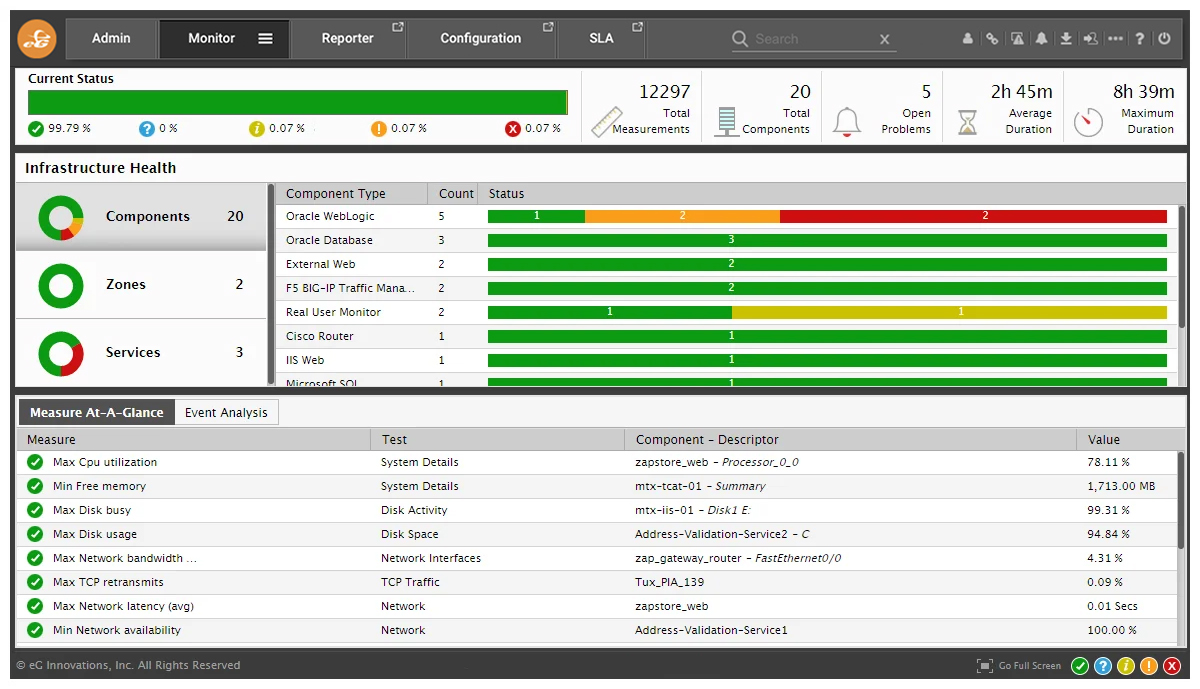
Task: Switch to the Event Analysis tab
Action: tap(226, 412)
